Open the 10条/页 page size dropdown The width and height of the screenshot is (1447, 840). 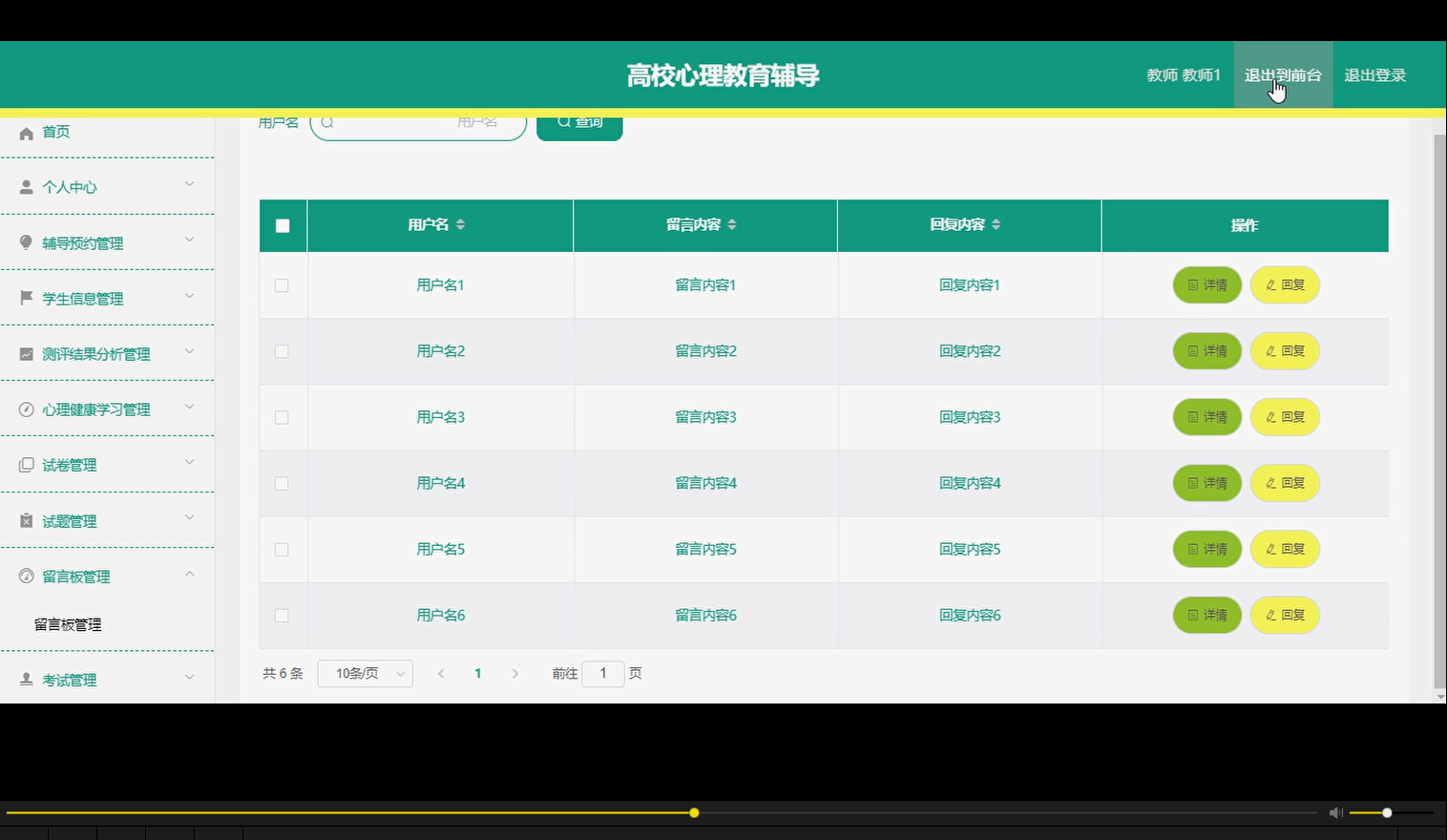point(365,673)
